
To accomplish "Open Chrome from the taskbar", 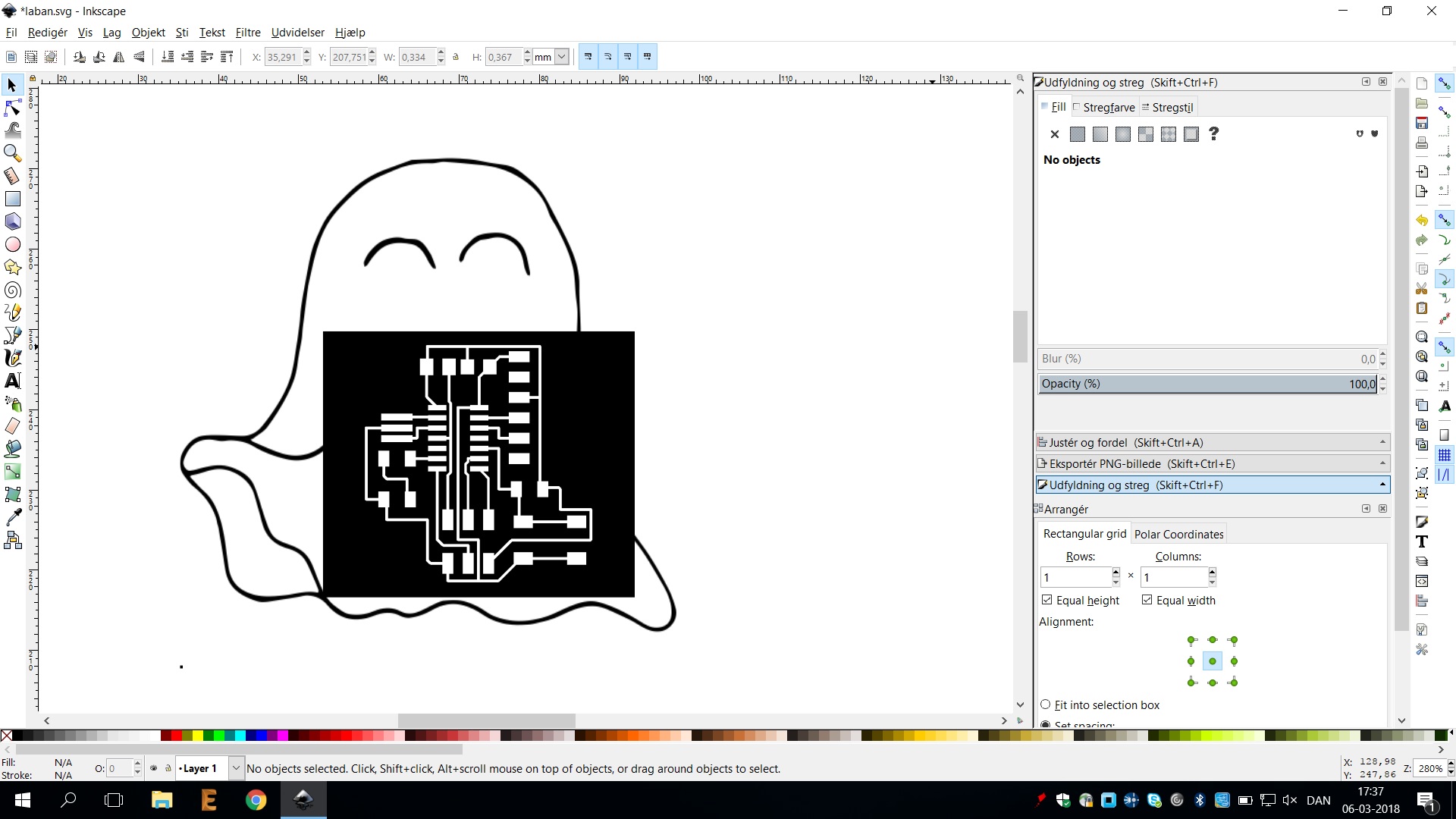I will click(256, 800).
